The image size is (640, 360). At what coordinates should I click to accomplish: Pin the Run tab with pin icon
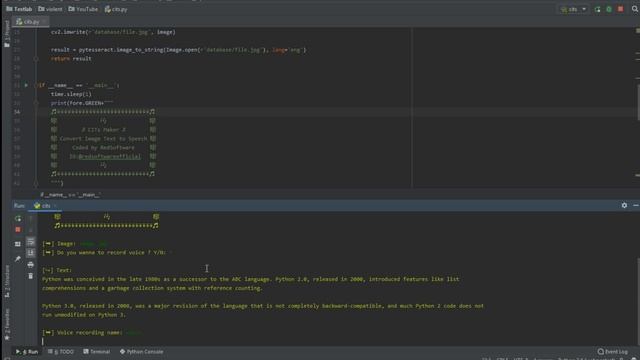[x=18, y=259]
